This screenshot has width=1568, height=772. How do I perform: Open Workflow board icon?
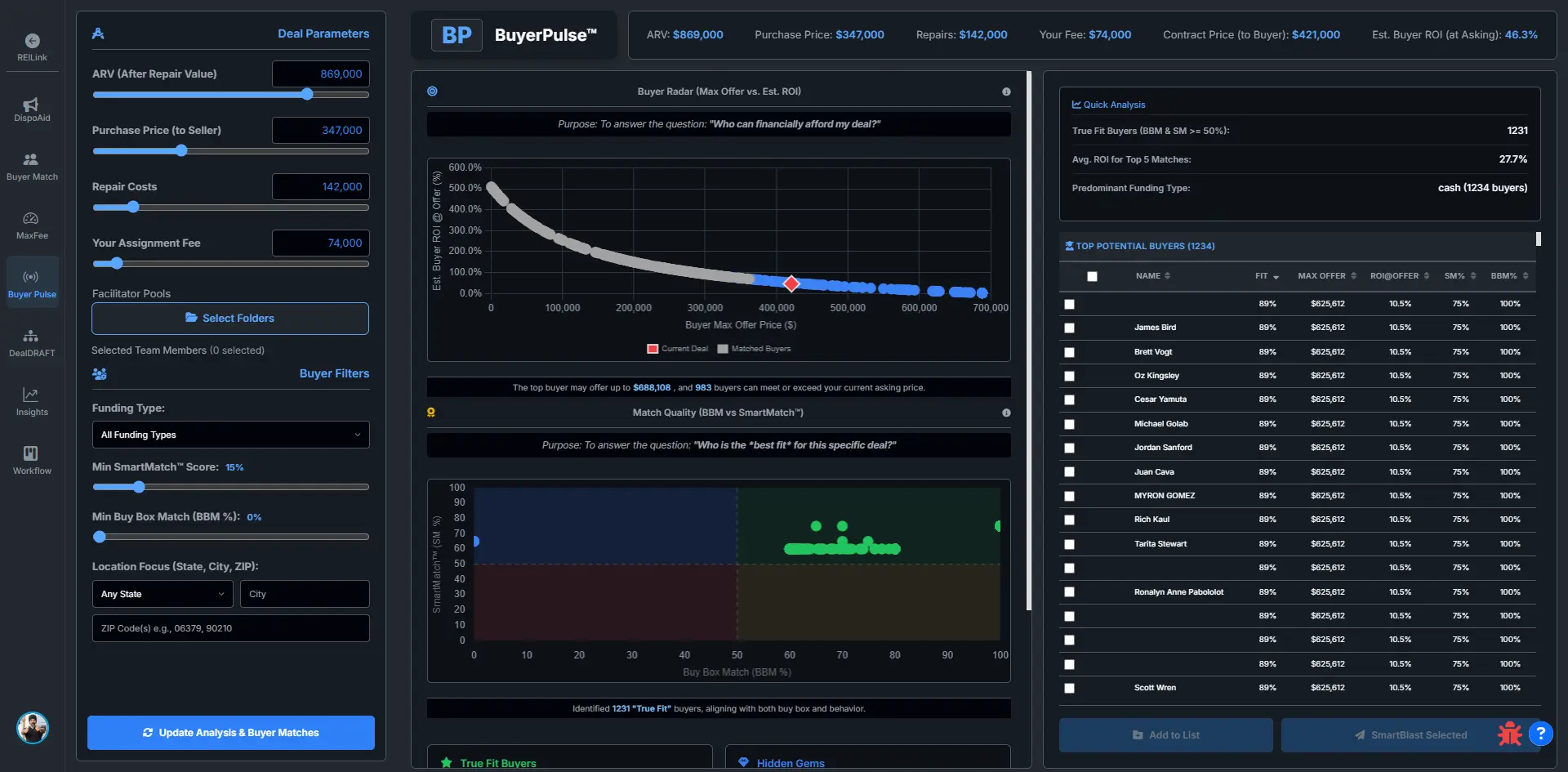click(31, 453)
